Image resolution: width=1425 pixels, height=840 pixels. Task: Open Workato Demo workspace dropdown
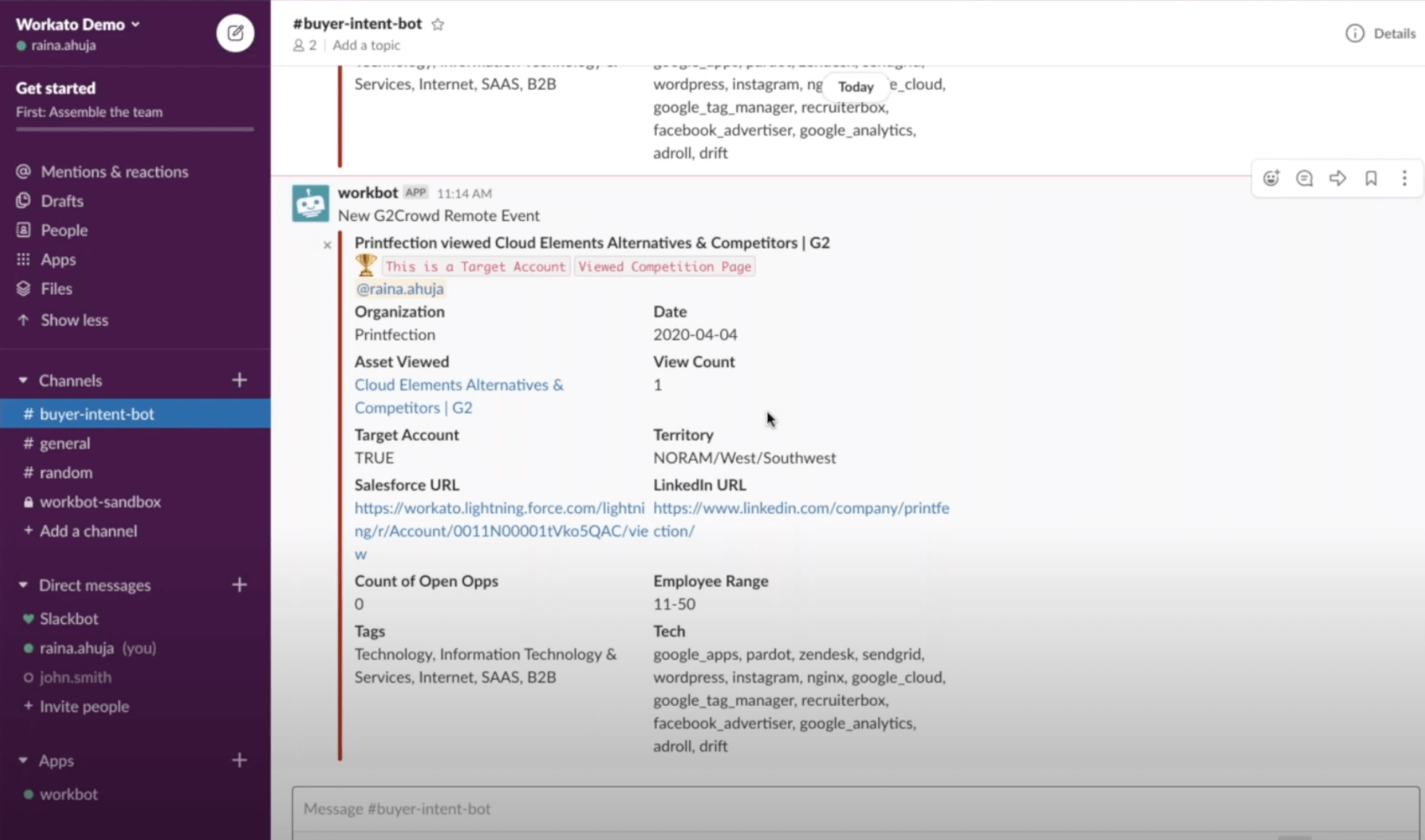point(78,24)
